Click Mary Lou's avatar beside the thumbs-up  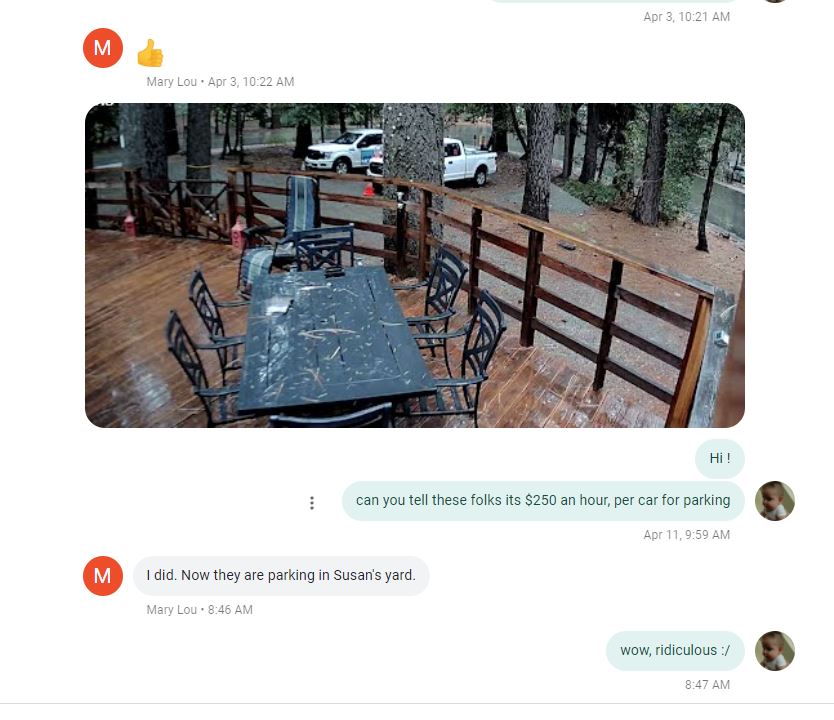103,48
